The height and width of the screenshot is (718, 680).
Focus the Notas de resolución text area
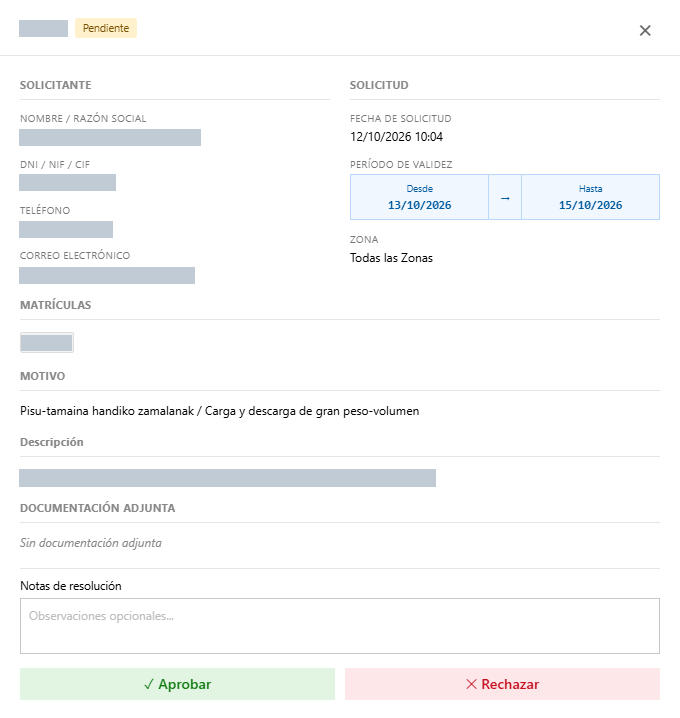(x=340, y=626)
